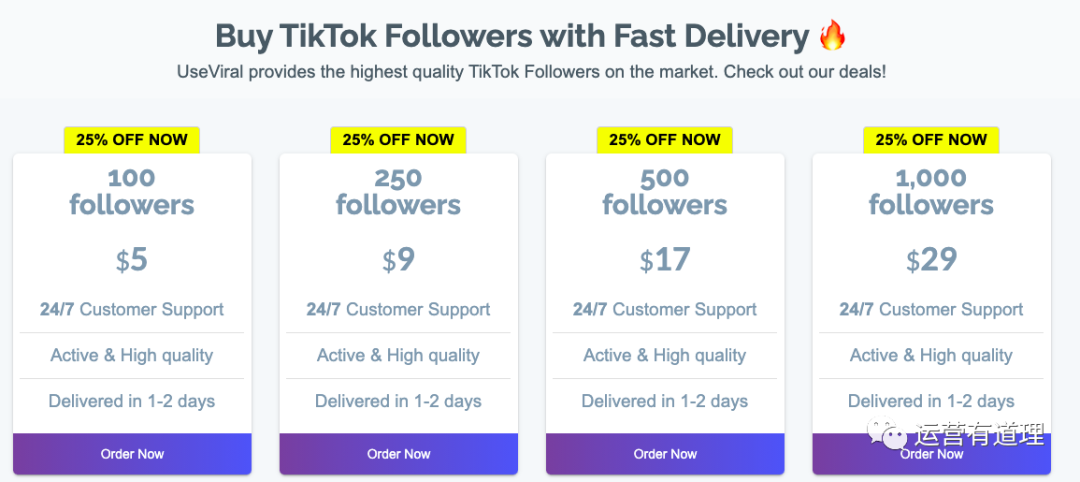Image resolution: width=1080 pixels, height=482 pixels.
Task: Click the fire emoji in the heading
Action: 832,37
